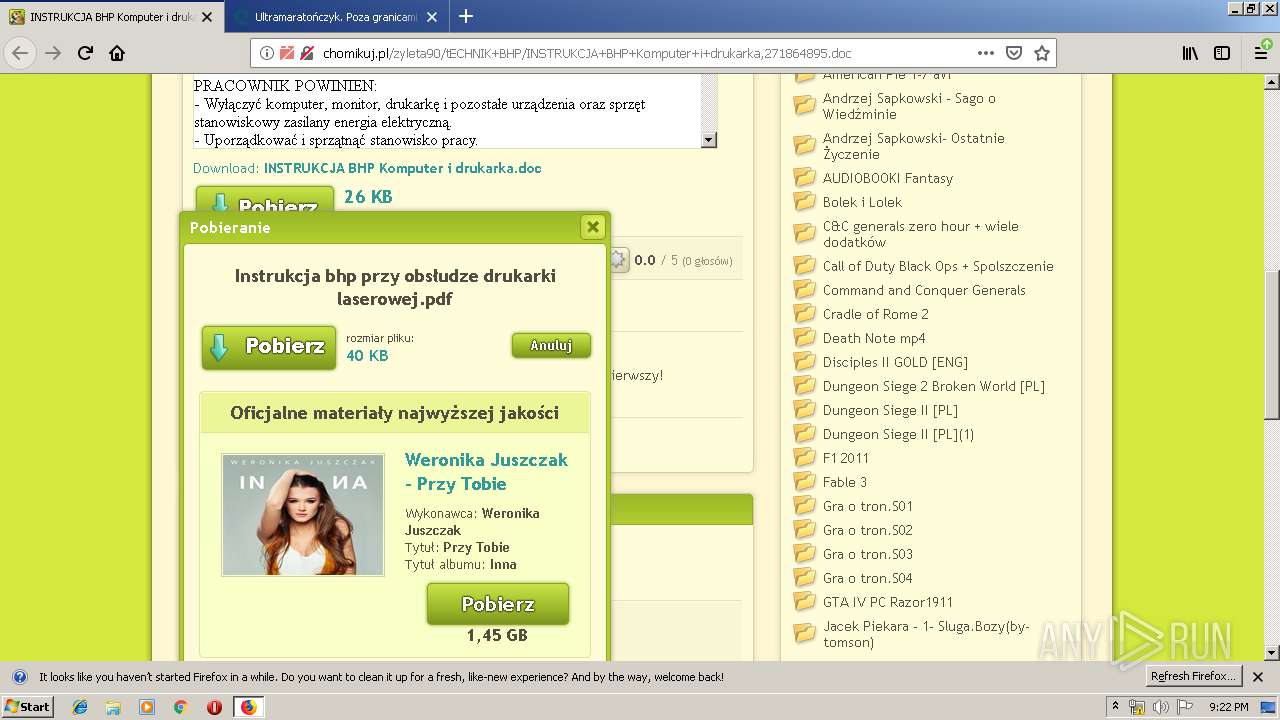Click the green Pobierz button for the PDF

click(x=269, y=347)
